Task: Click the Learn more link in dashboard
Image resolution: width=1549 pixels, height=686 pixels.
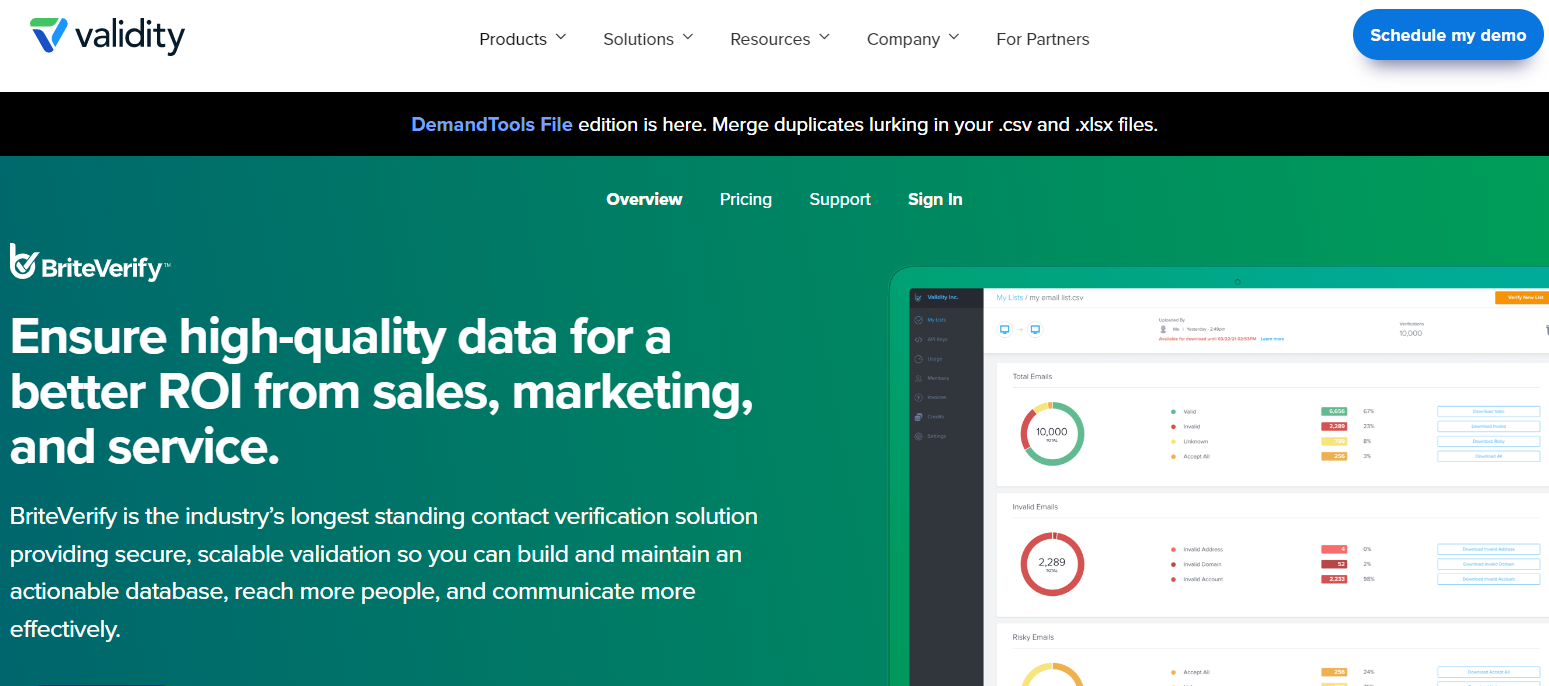Action: tap(1273, 339)
